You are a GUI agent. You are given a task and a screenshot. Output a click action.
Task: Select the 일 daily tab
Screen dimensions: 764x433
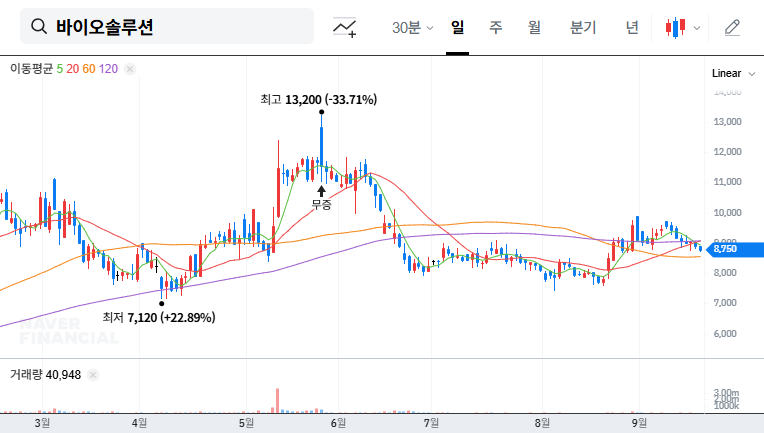pos(457,28)
